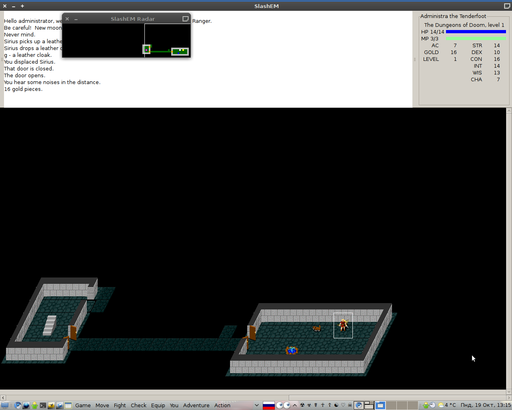The width and height of the screenshot is (512, 410).
Task: Open the desktop start menu icon
Action: pyautogui.click(x=5, y=405)
